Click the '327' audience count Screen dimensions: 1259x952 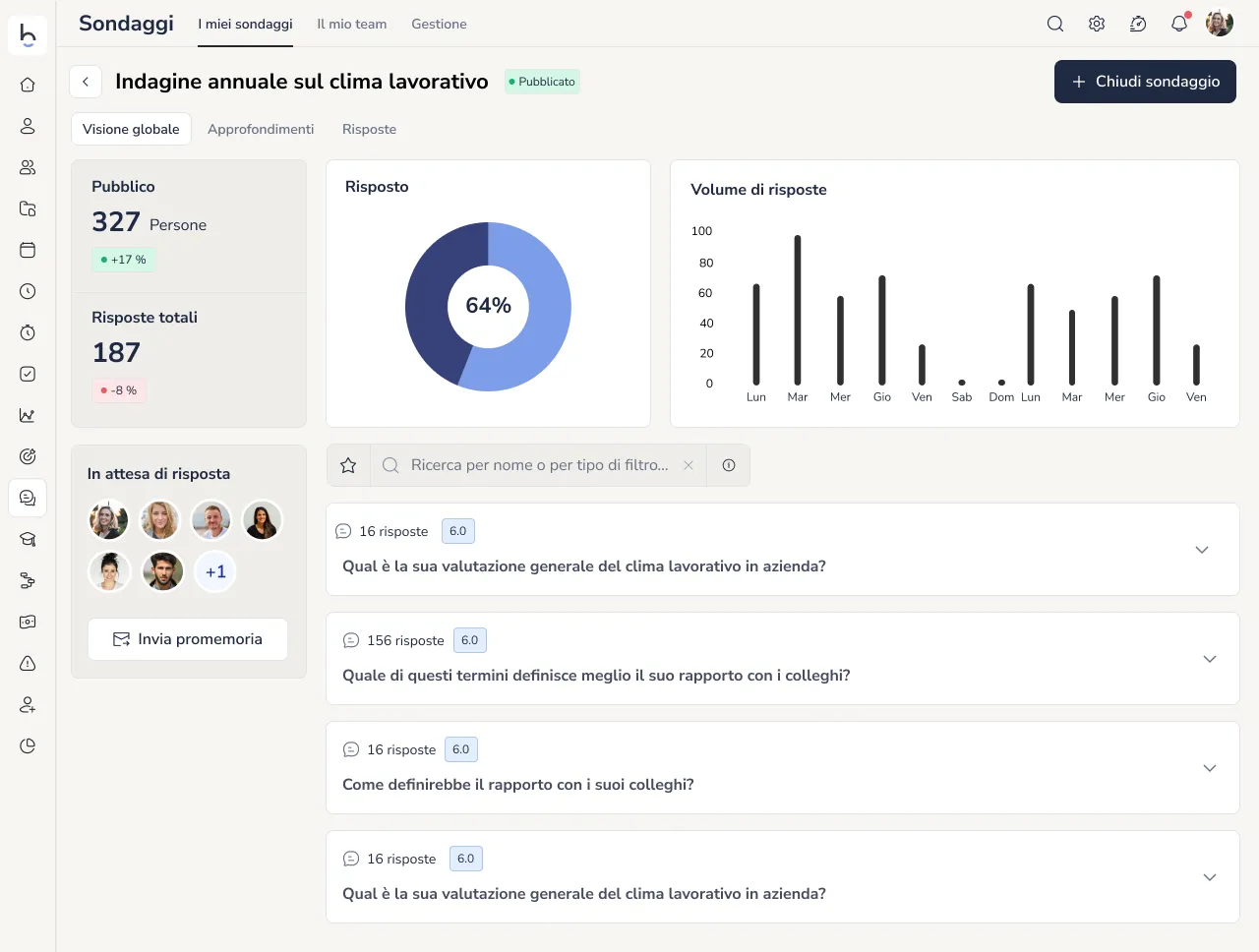116,222
